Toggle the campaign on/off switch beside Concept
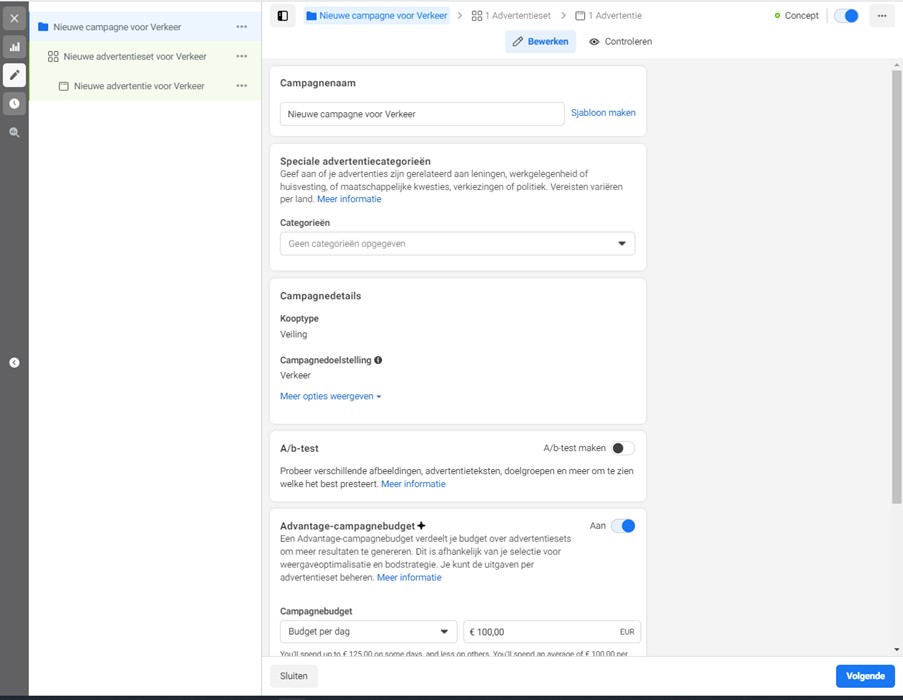Screen dimensions: 903x700 point(847,16)
